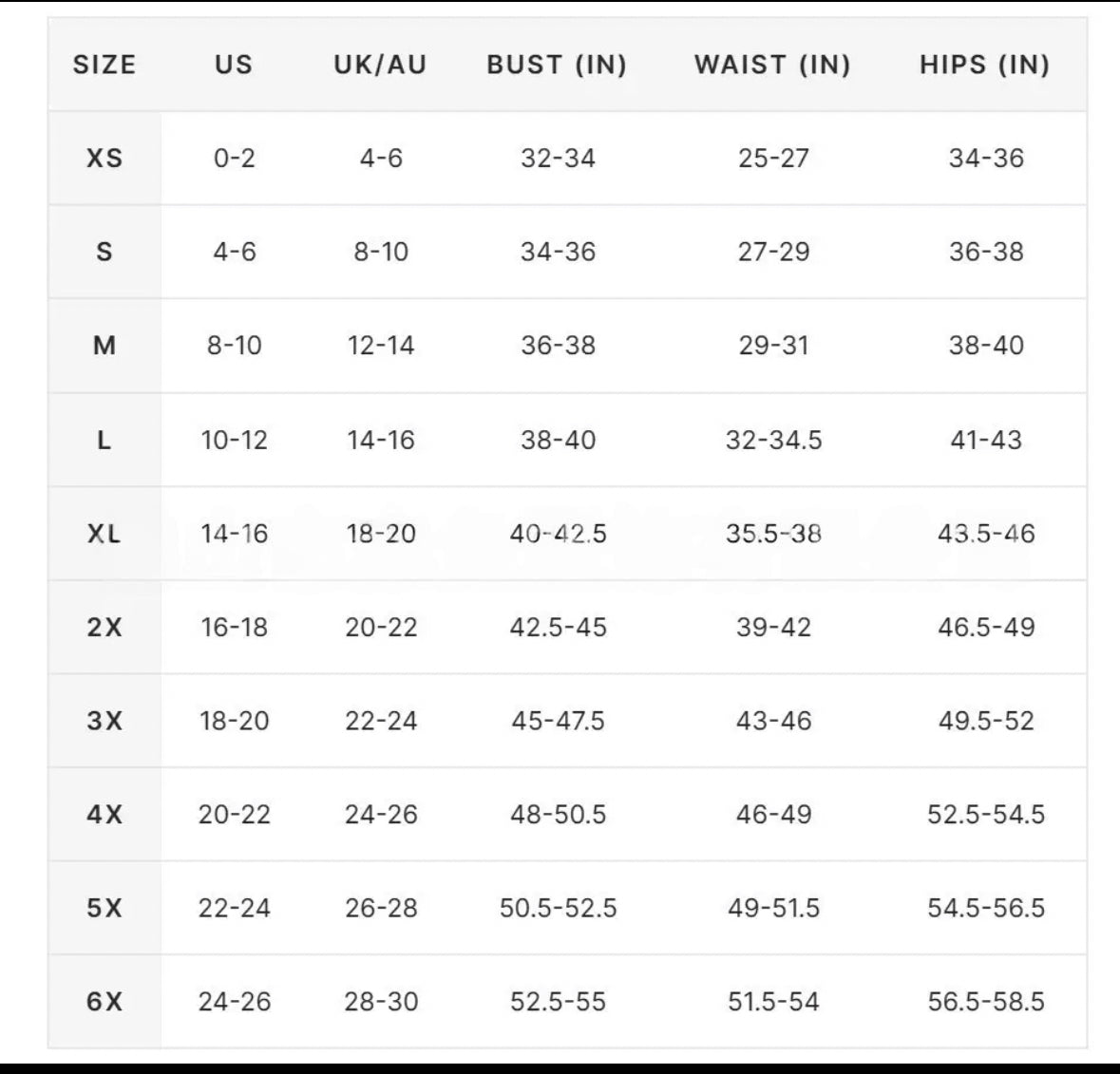The image size is (1120, 1074).
Task: Click bust value 48-50.5 in 4X row
Action: point(558,814)
